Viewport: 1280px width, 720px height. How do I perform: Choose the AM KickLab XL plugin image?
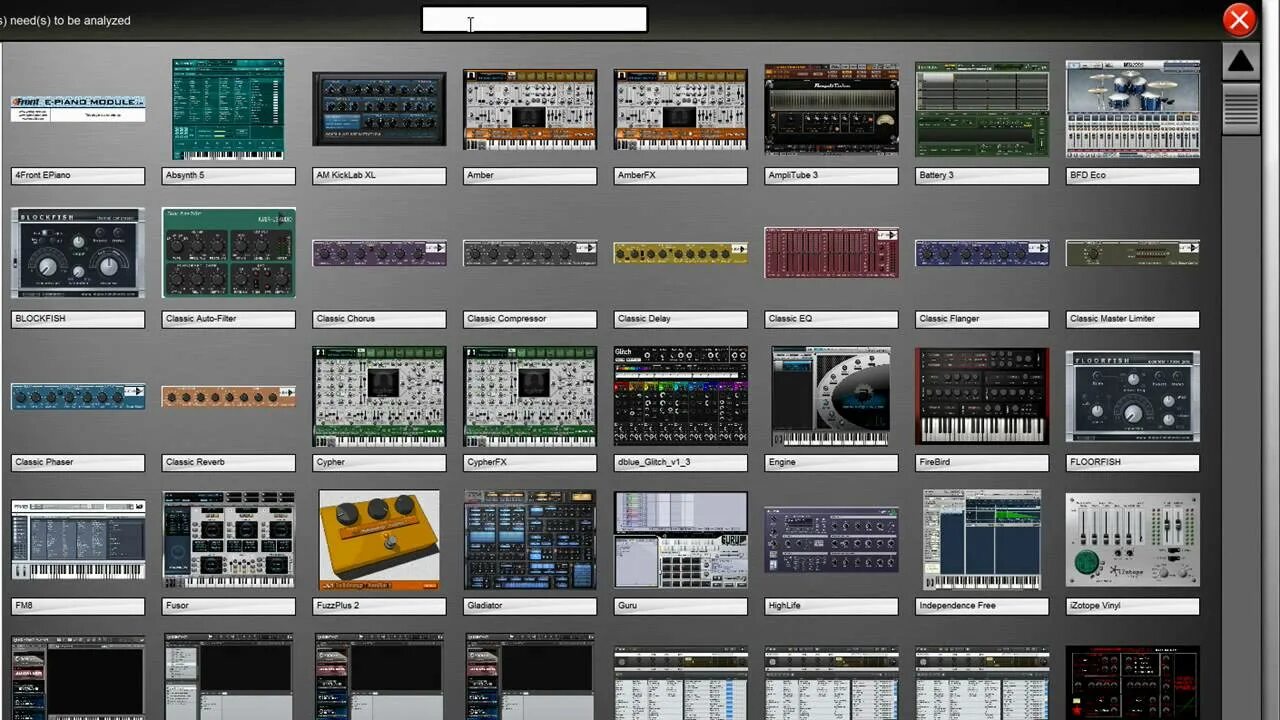pos(379,109)
